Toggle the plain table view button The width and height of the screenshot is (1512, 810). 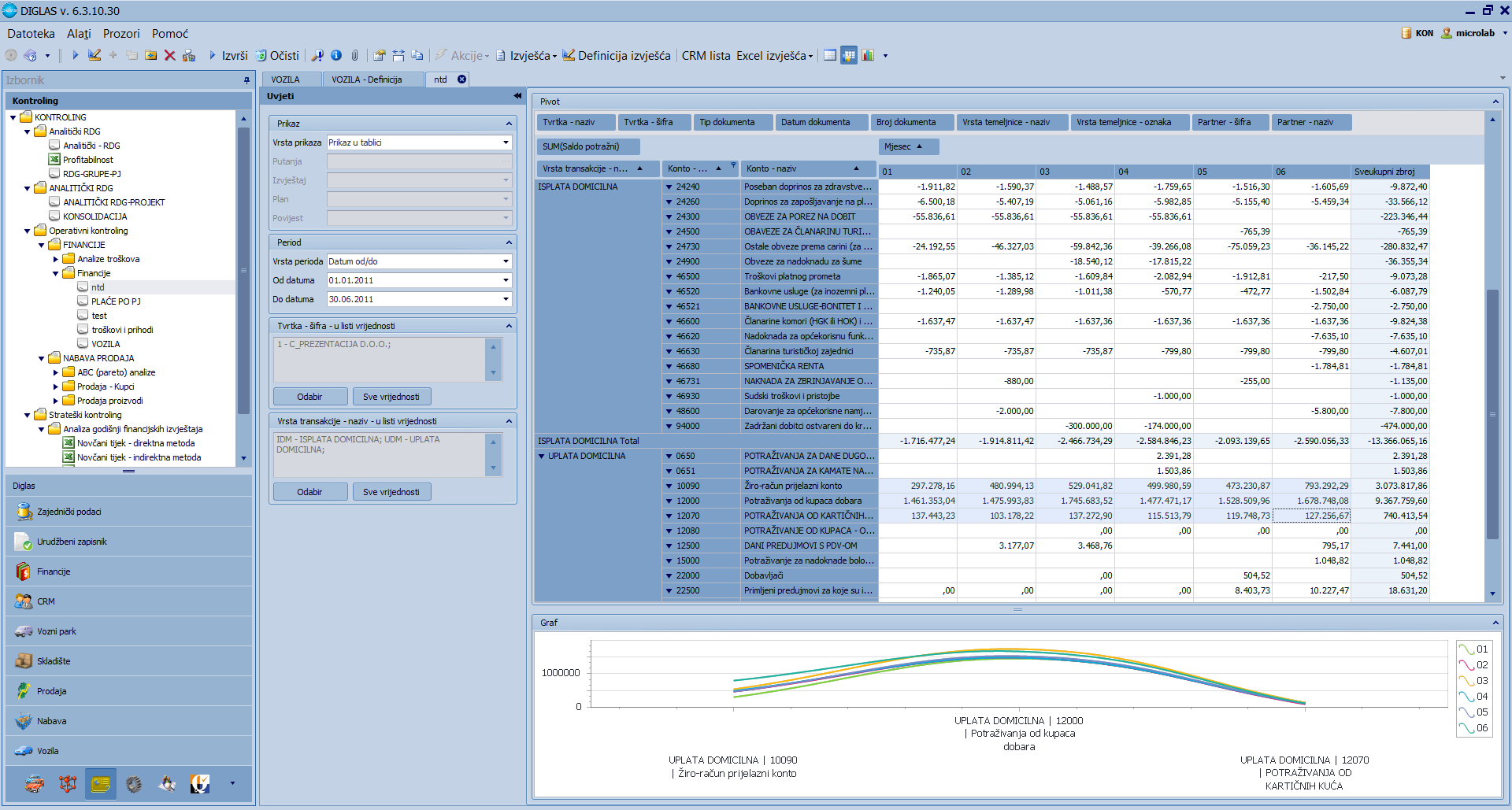(829, 56)
